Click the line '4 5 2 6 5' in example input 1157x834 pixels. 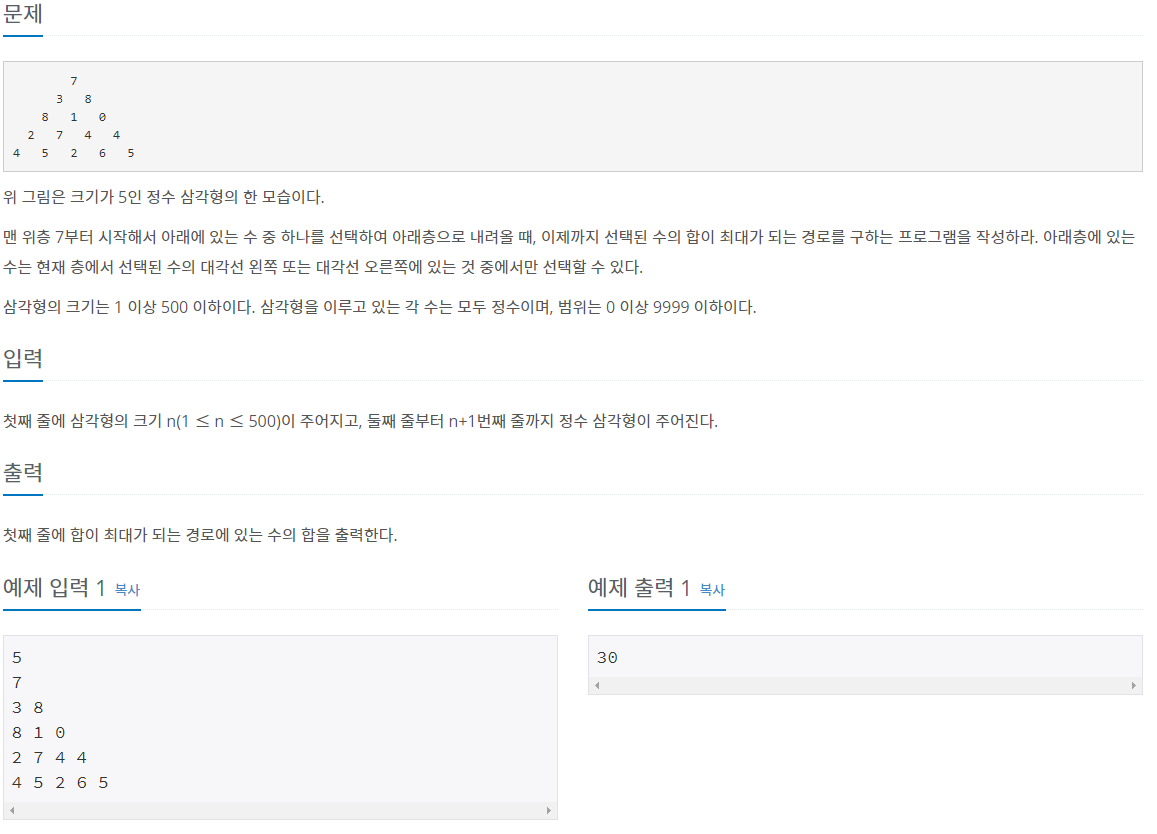(60, 783)
